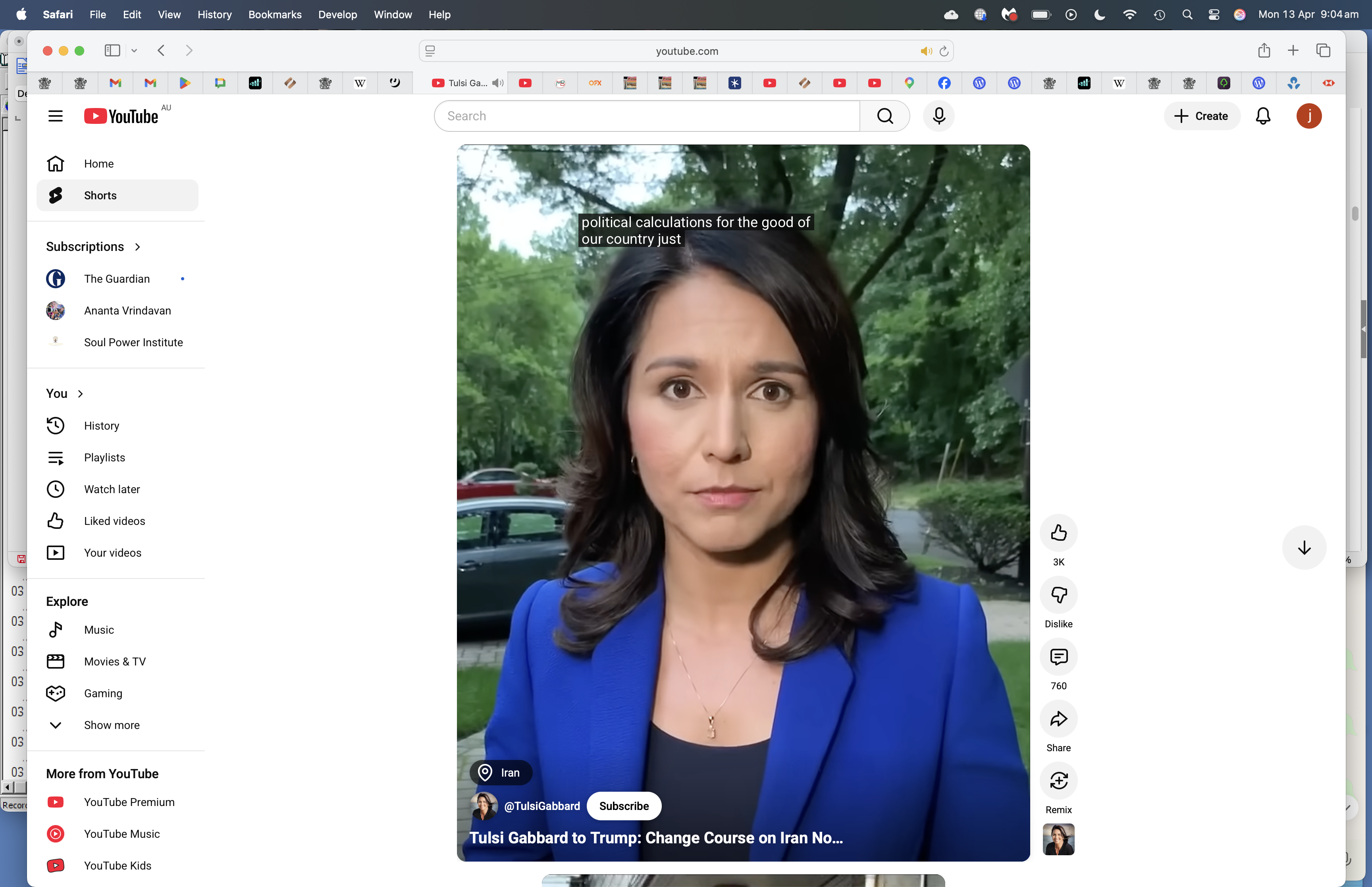Mute the Tulsi Ga... tab speaker
Viewport: 1372px width, 887px height.
[x=498, y=83]
